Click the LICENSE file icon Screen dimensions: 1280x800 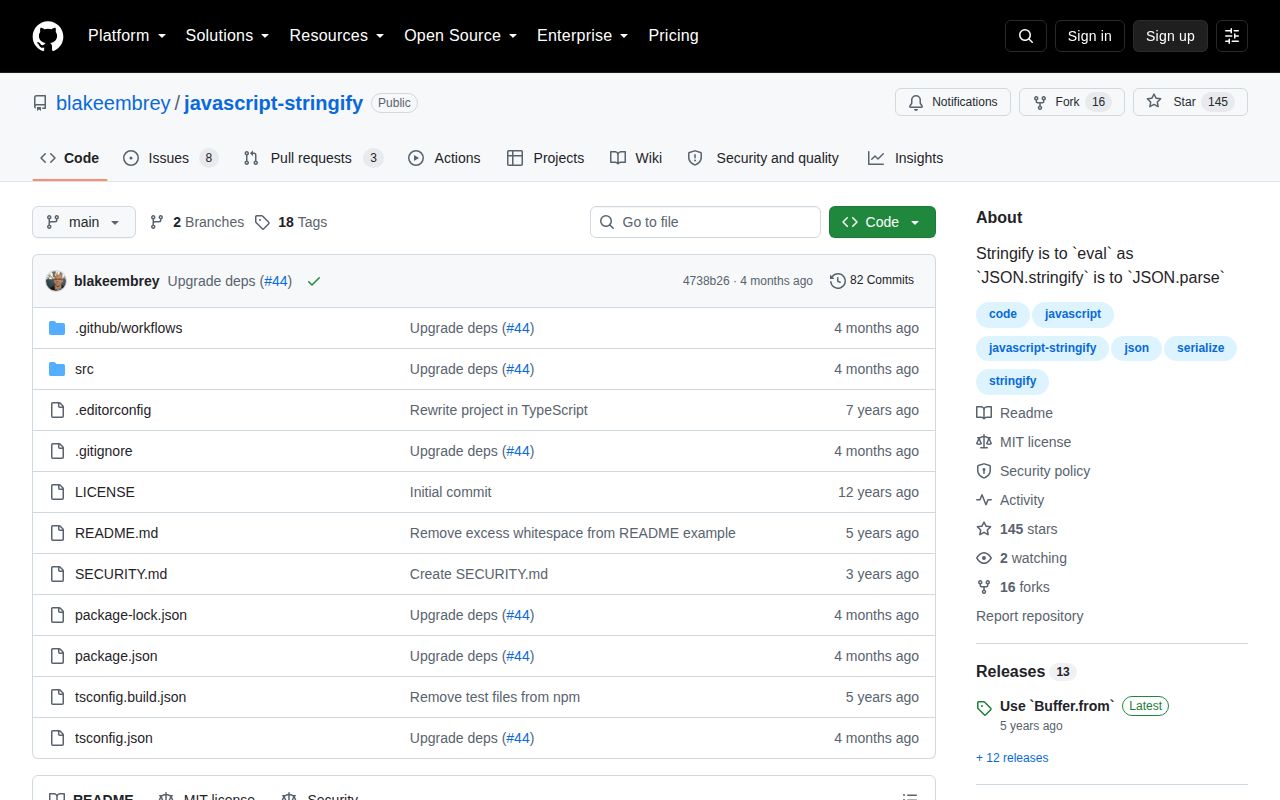point(57,492)
